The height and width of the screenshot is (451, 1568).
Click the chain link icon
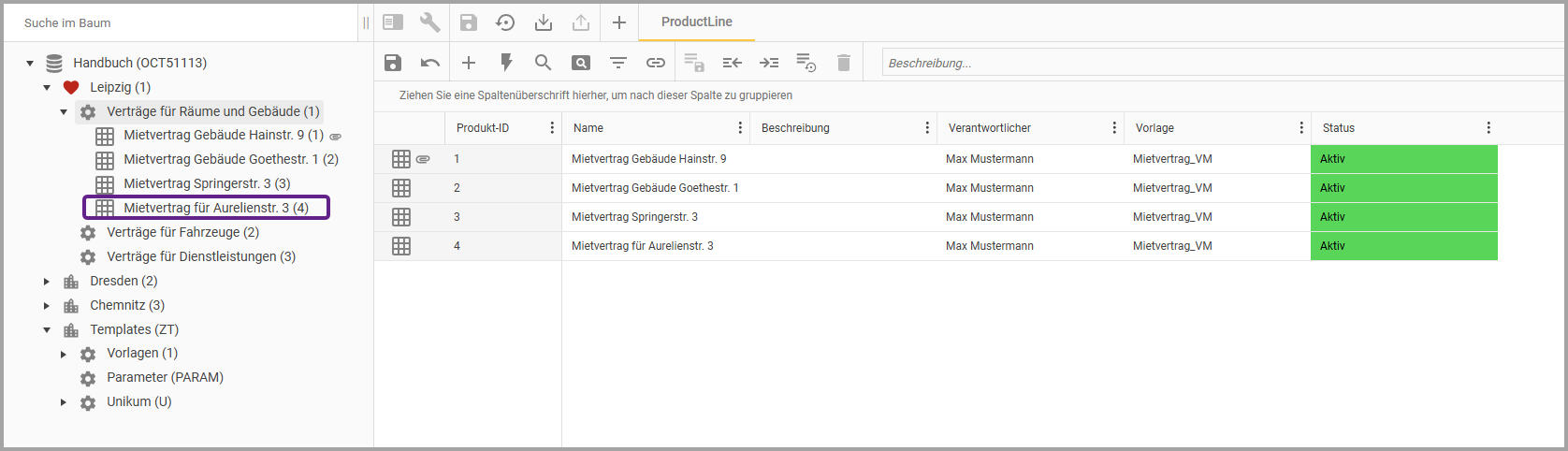click(656, 63)
